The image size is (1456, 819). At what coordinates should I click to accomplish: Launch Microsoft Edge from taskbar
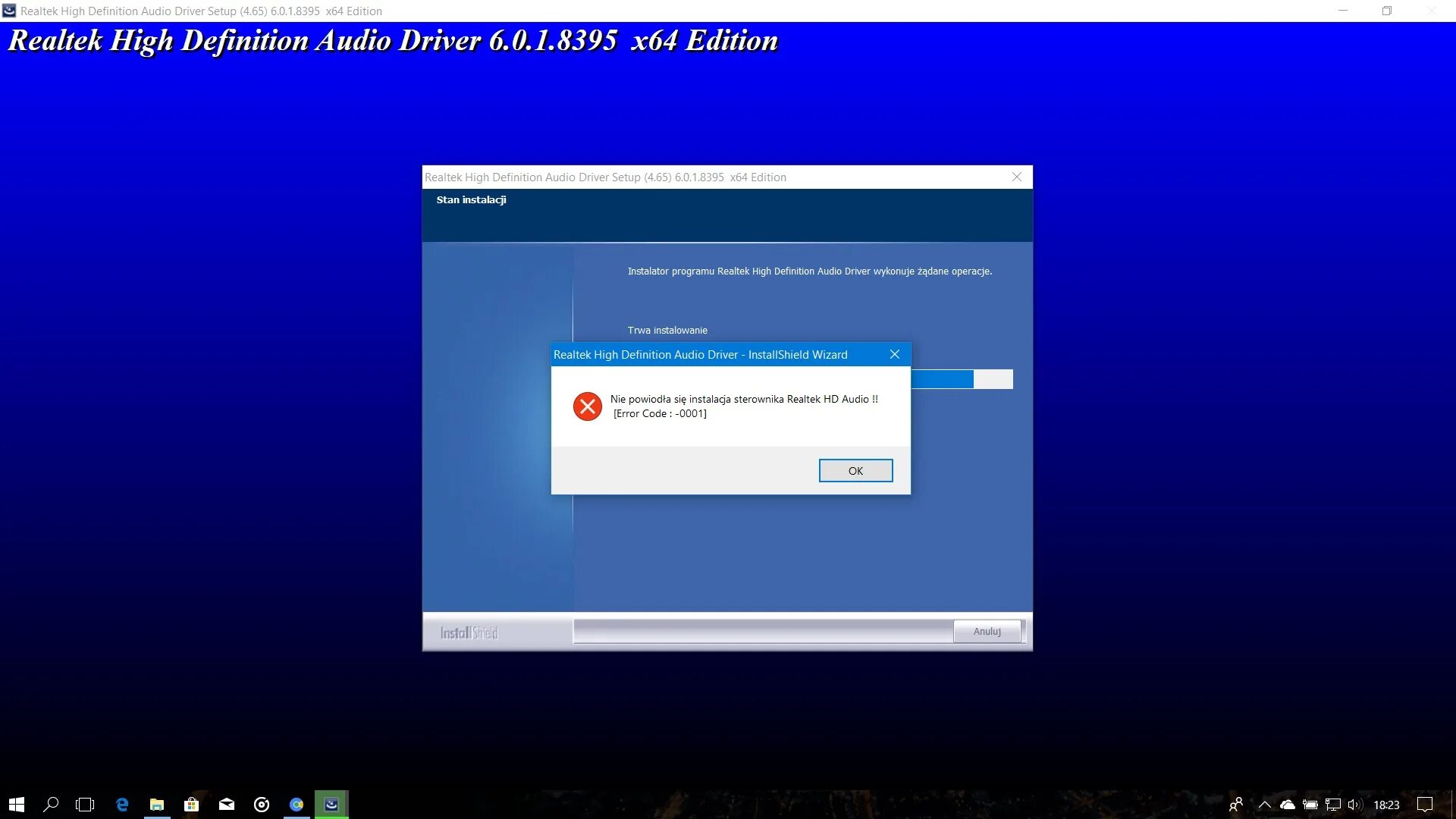pos(121,805)
